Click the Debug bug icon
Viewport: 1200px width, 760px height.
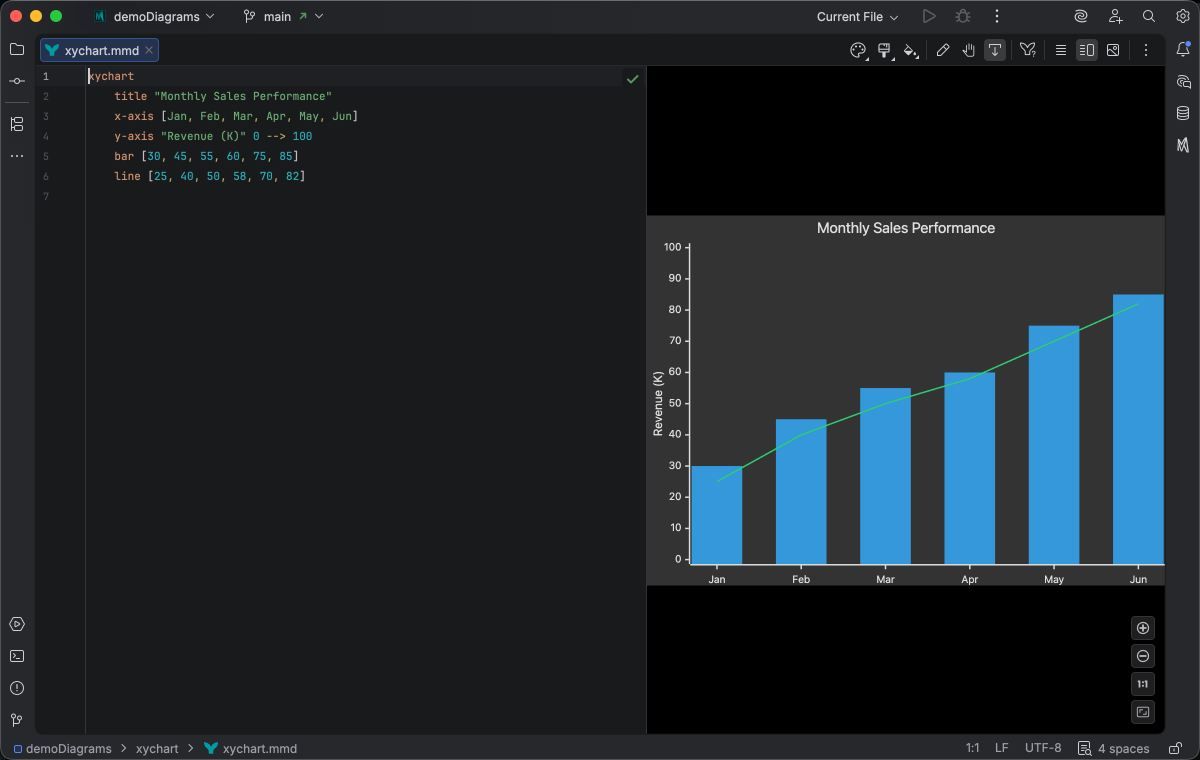pyautogui.click(x=963, y=16)
